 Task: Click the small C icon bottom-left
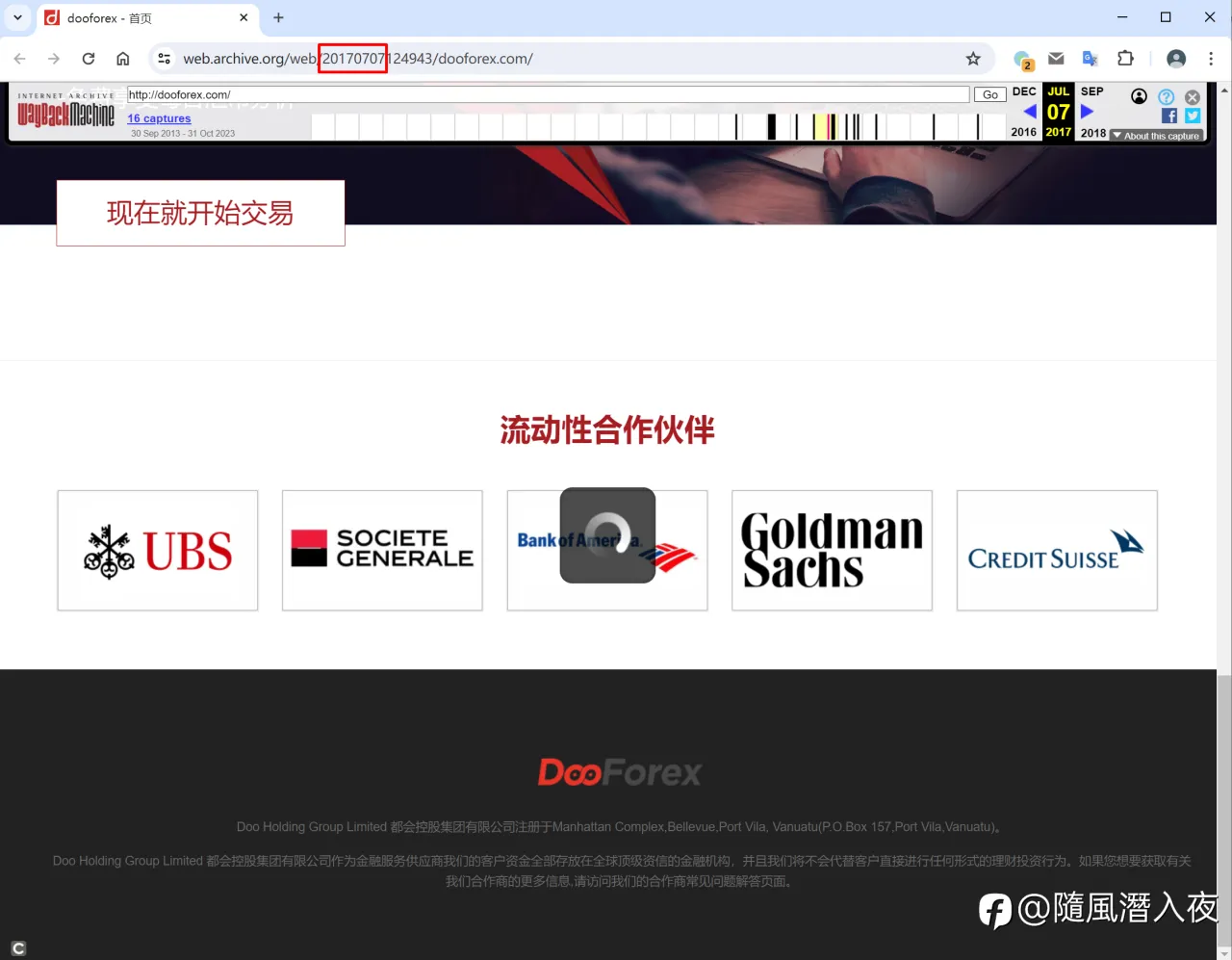tap(18, 948)
